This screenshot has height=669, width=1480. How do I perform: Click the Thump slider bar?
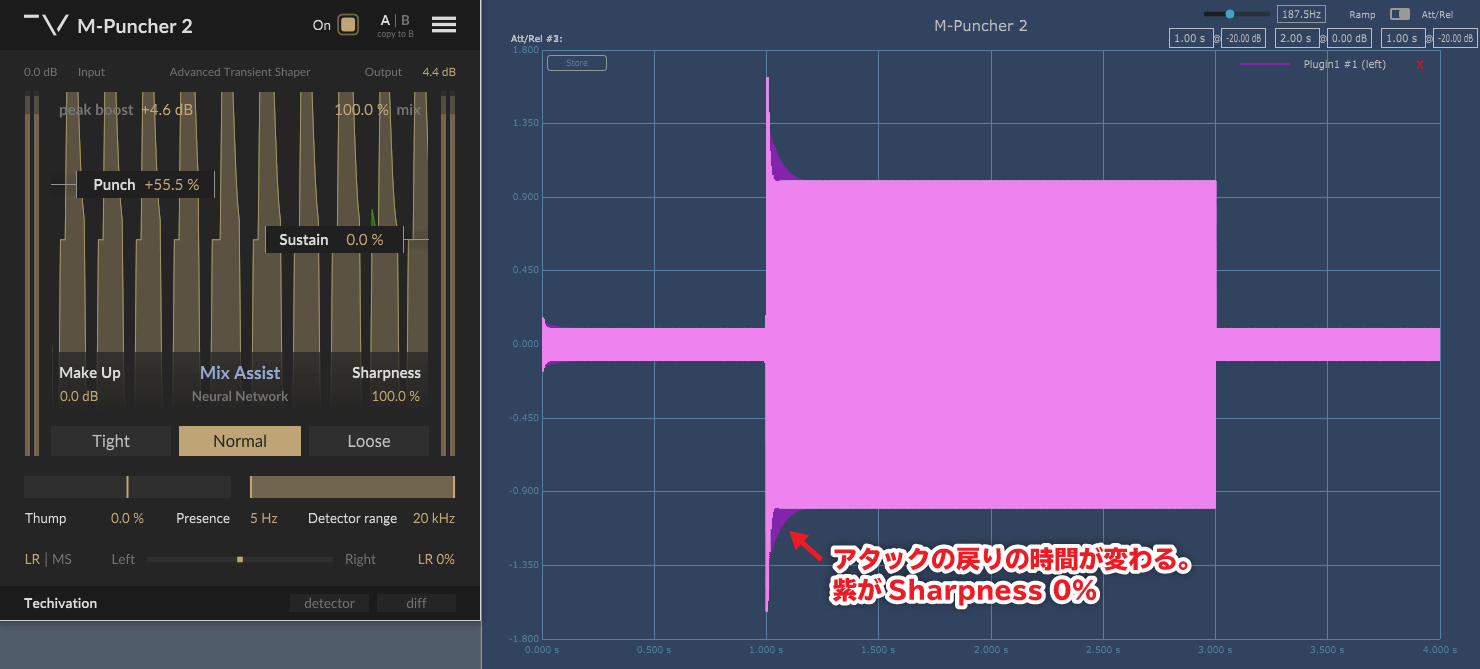tap(127, 487)
